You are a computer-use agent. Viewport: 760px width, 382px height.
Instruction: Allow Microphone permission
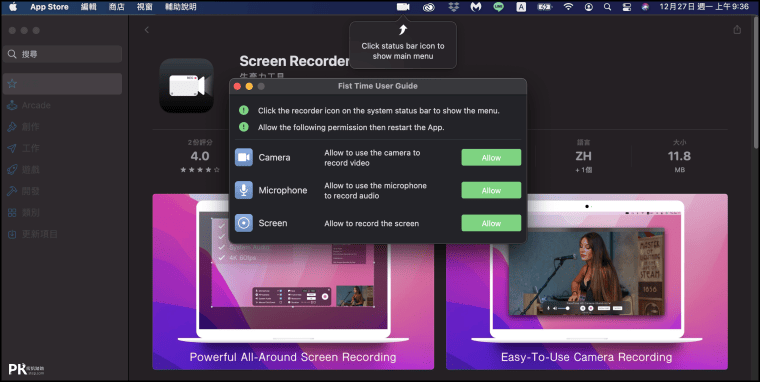pos(491,191)
